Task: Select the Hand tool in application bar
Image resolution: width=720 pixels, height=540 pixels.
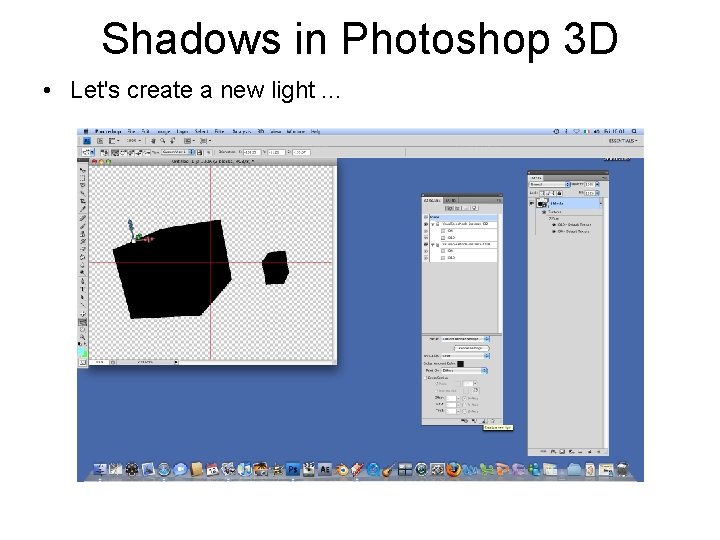Action: click(153, 141)
